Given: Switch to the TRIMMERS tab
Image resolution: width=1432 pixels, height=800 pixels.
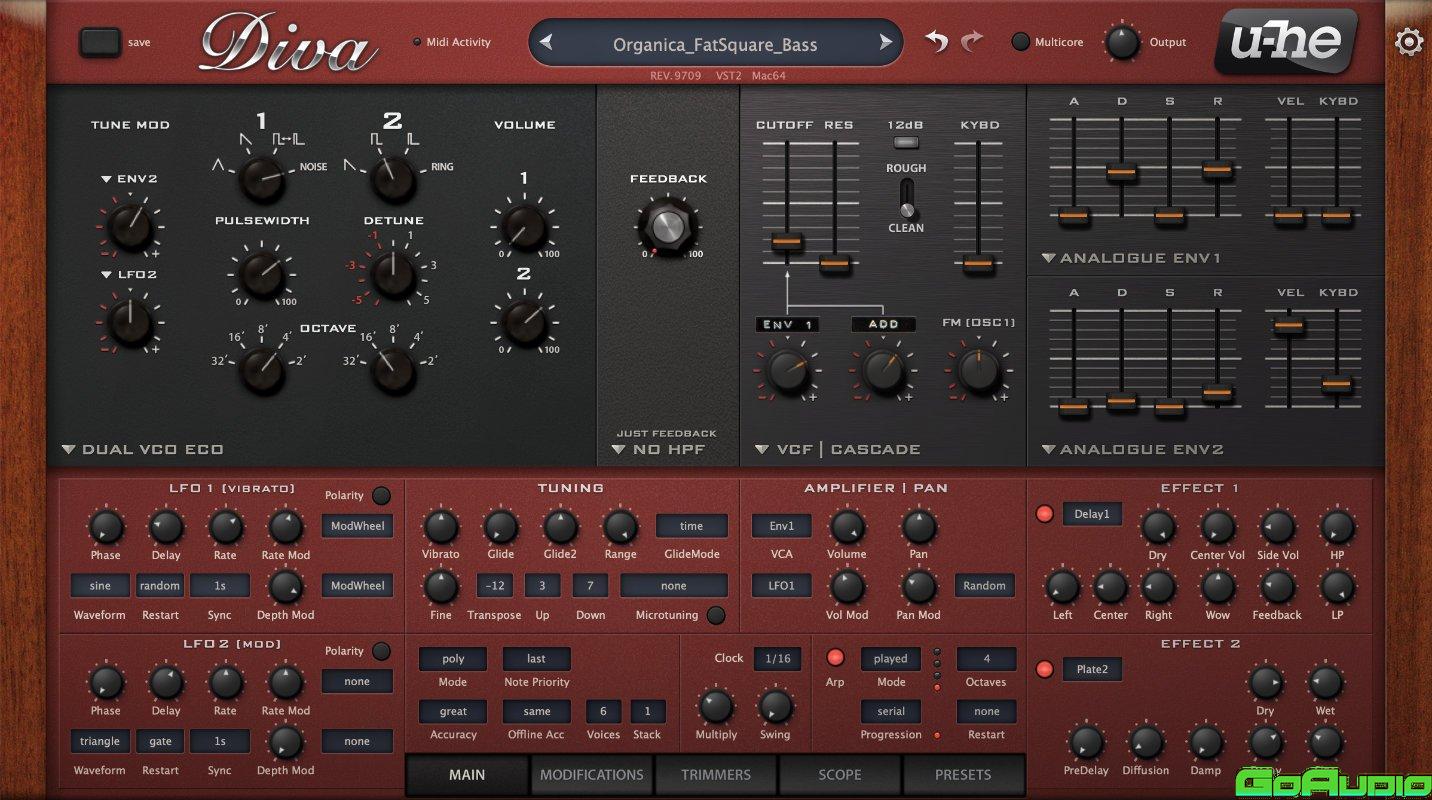Looking at the screenshot, I should [x=716, y=774].
